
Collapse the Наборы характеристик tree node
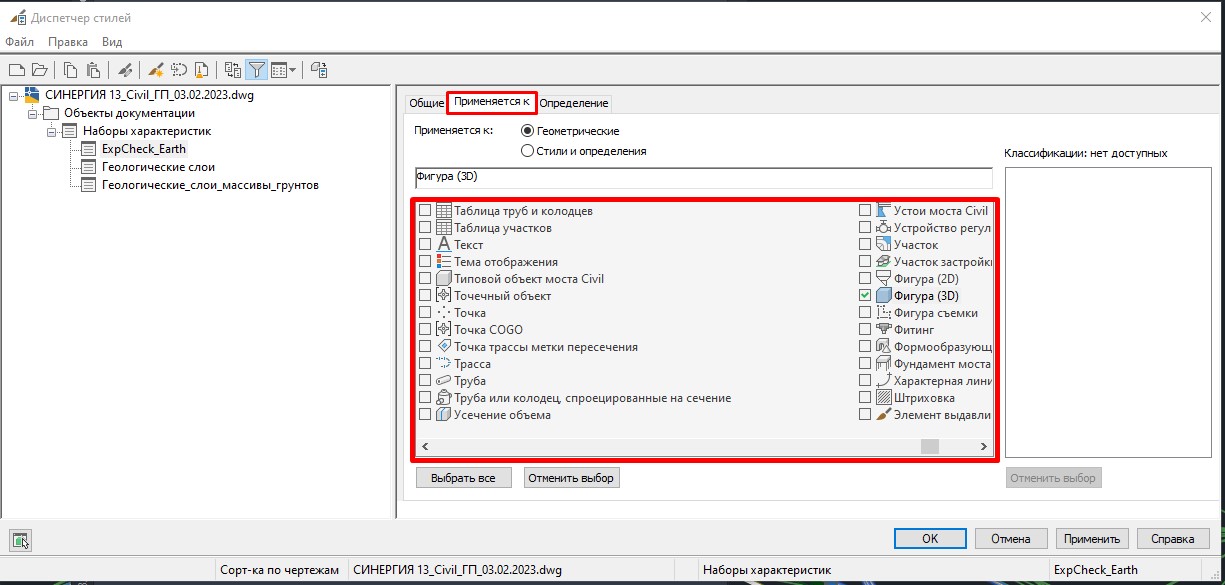click(x=51, y=131)
